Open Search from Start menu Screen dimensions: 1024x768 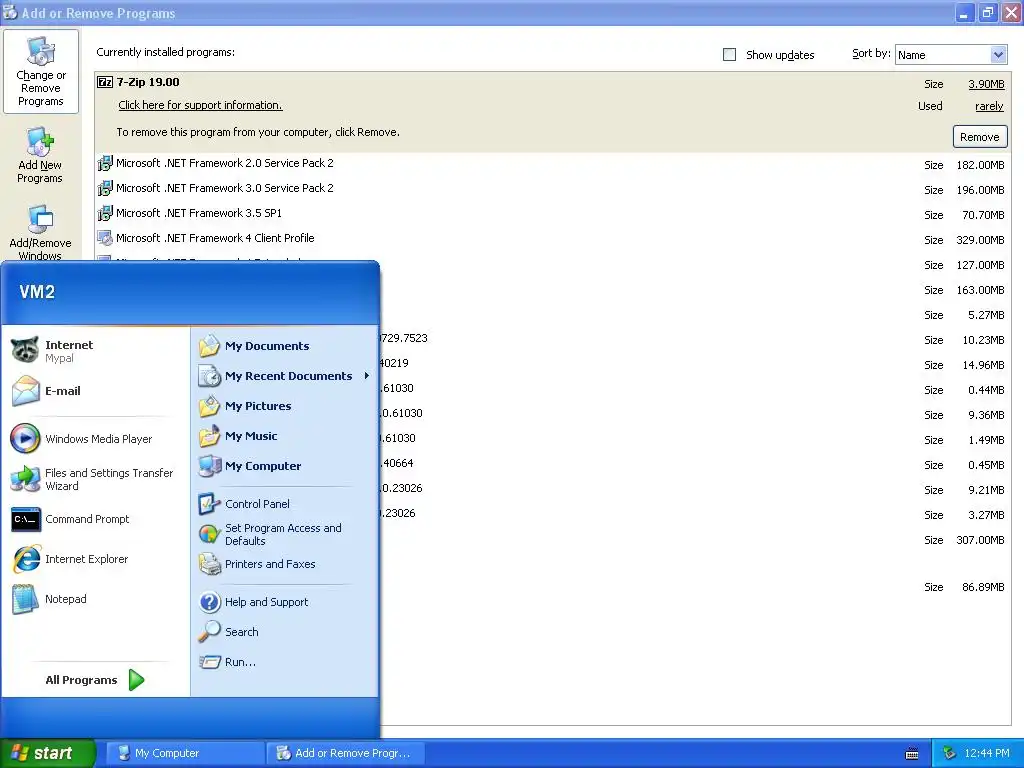pyautogui.click(x=285, y=632)
